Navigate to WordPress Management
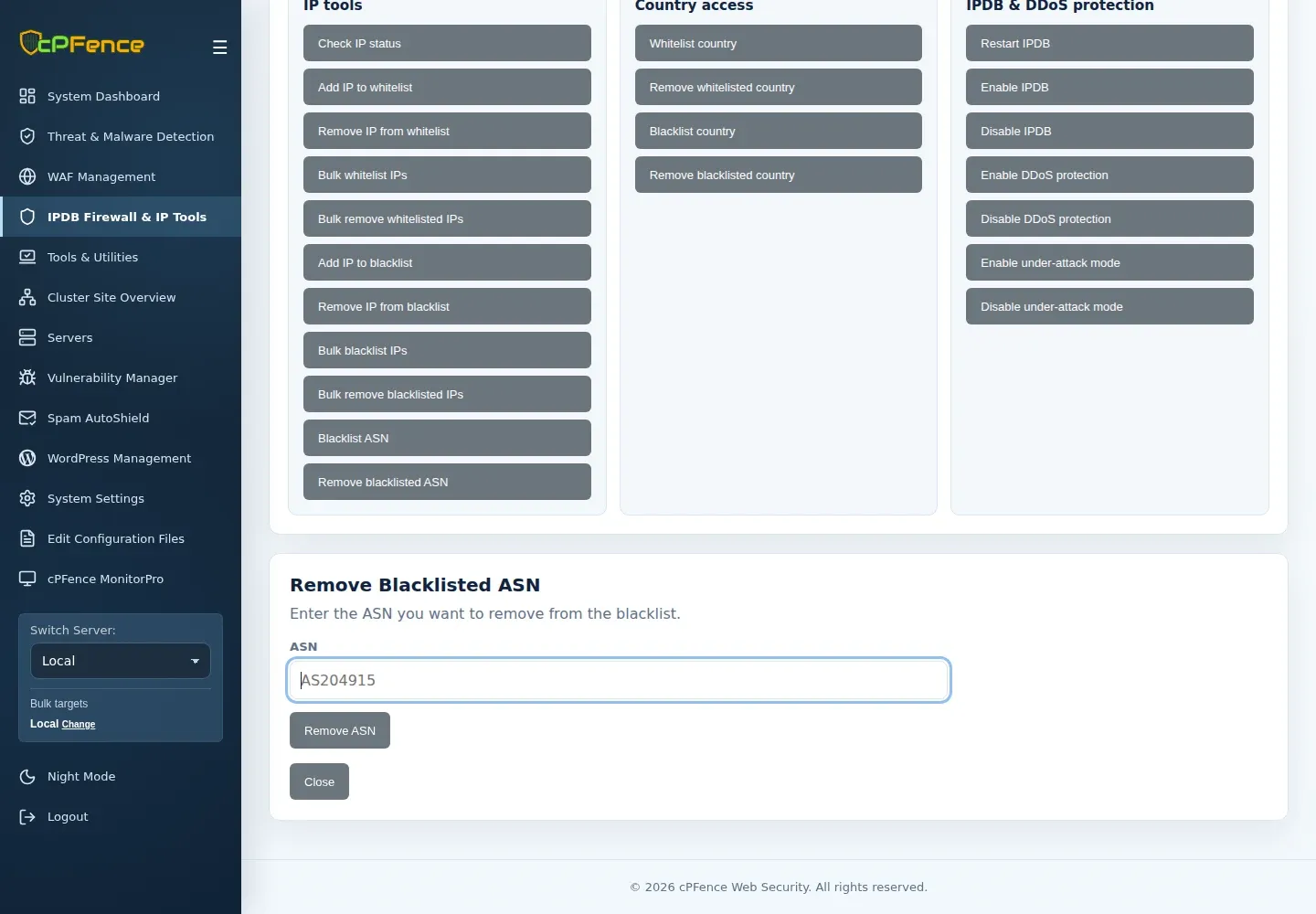Viewport: 1316px width, 914px height. pyautogui.click(x=121, y=458)
